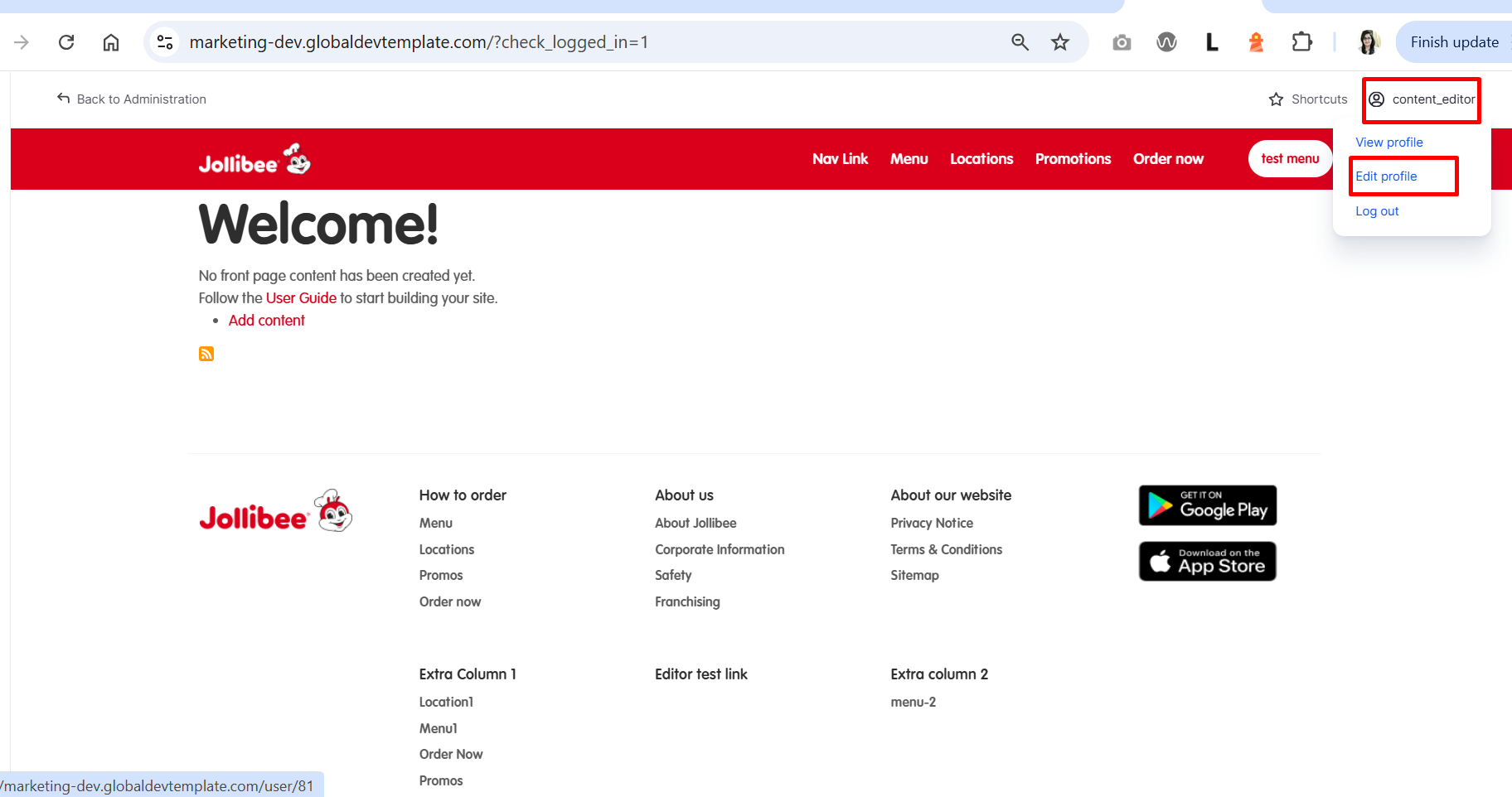
Task: Click the Extra column 2 heading
Action: [939, 674]
